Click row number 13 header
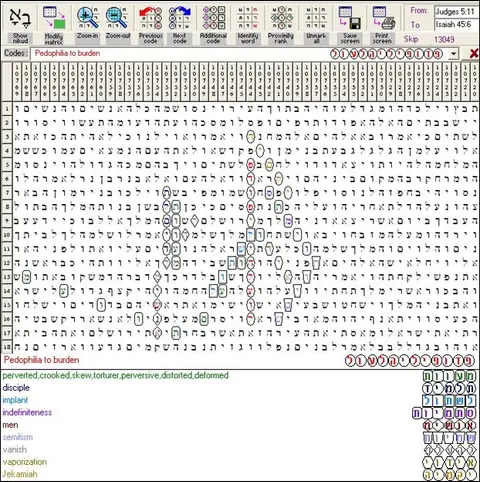Viewport: 480px width, 482px height. (7, 277)
